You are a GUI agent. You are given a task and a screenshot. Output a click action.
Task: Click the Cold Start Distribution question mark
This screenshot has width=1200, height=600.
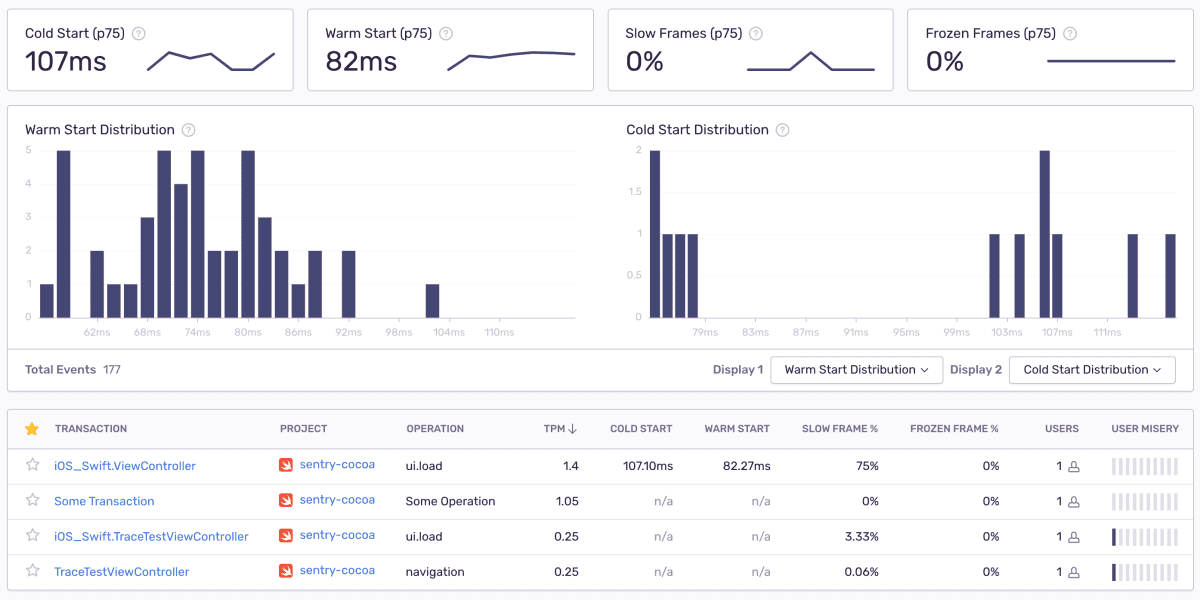[782, 129]
